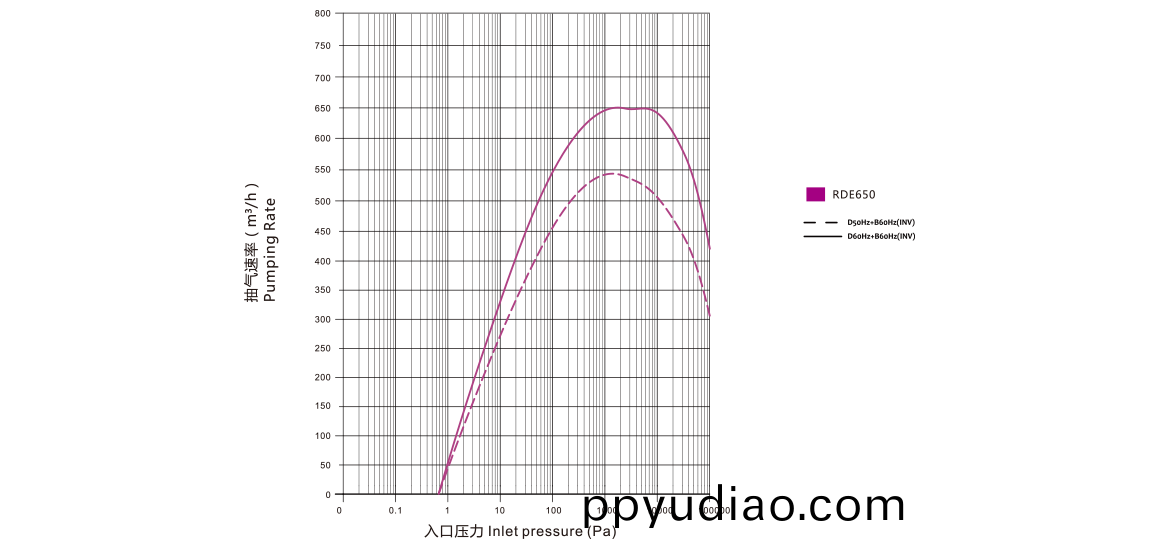Click the Inlet pressure (Pa) axis title
Viewport: 1160px width, 550px height.
coord(520,531)
